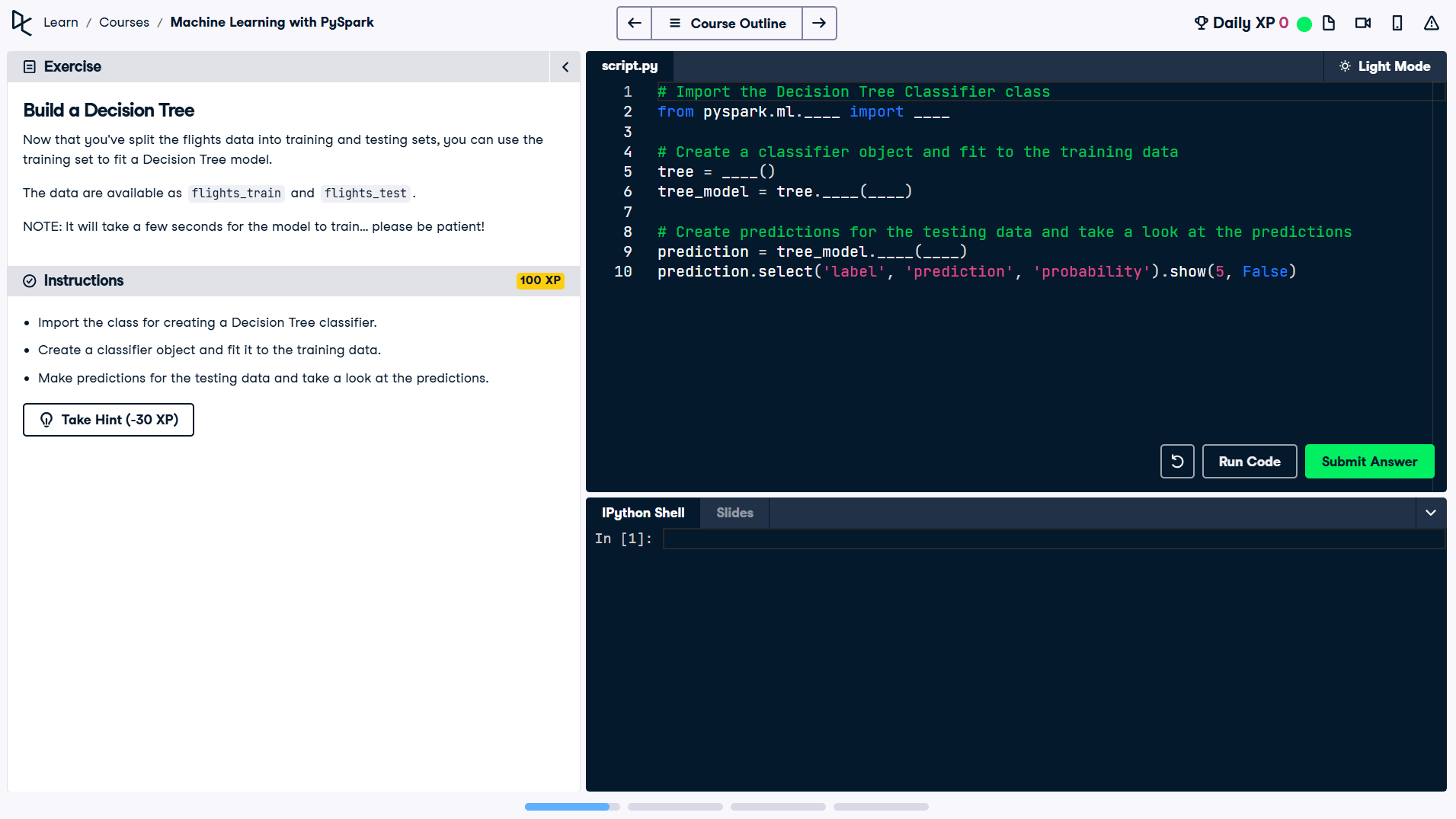Click the Daily XP trophy icon
Viewport: 1456px width, 819px height.
[x=1202, y=23]
